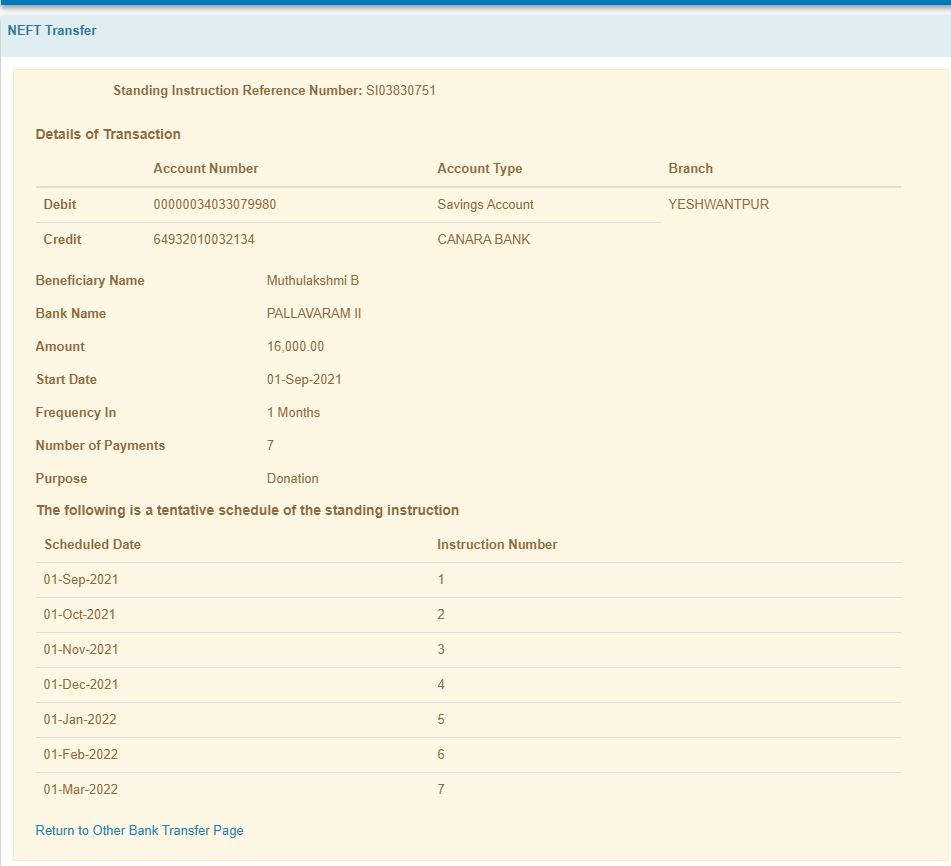Click the CANARA BANK credit entry

[x=483, y=240]
